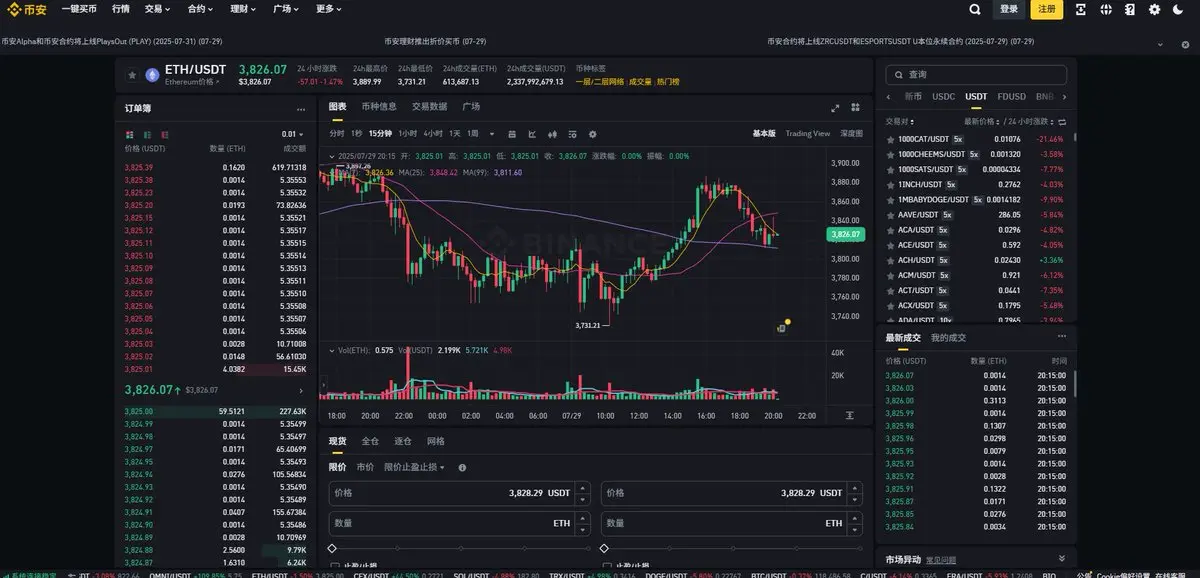
Task: Open the 广场 tab above chart
Action: point(471,107)
